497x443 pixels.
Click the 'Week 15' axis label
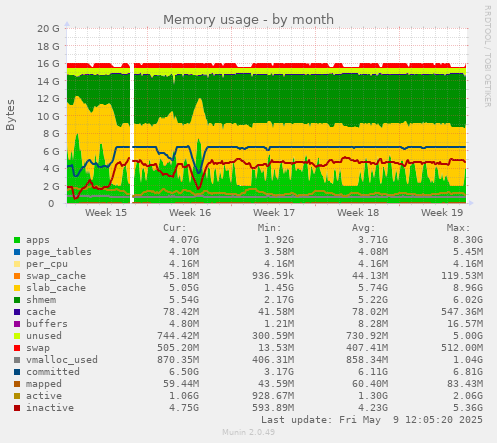pyautogui.click(x=106, y=213)
